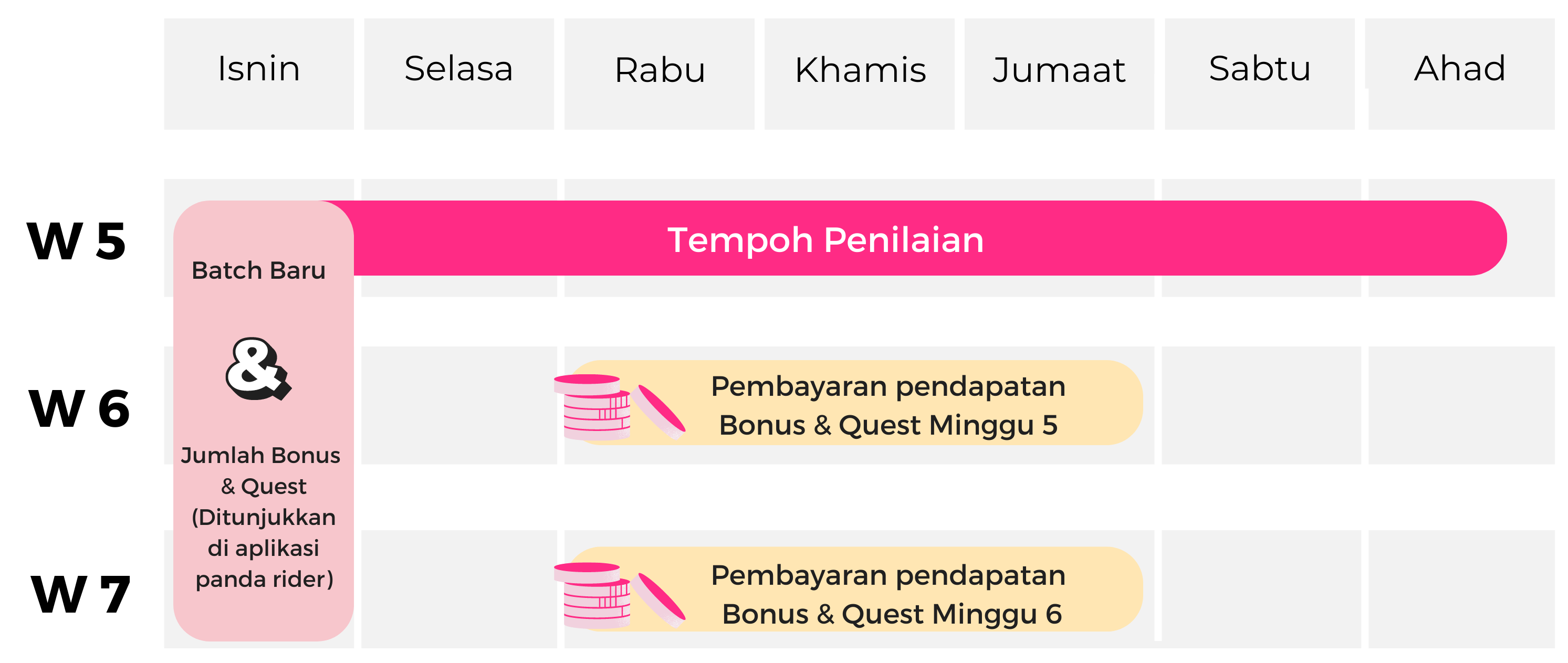Viewport: 1568px width, 663px height.
Task: Click the coin stack icon in W 6 row
Action: point(620,407)
